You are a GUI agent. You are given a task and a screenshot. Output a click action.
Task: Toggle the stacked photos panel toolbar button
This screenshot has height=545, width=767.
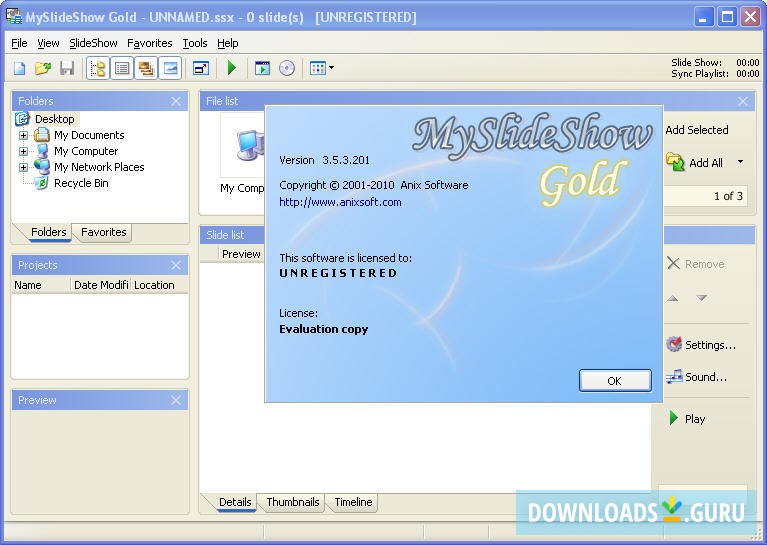point(146,68)
